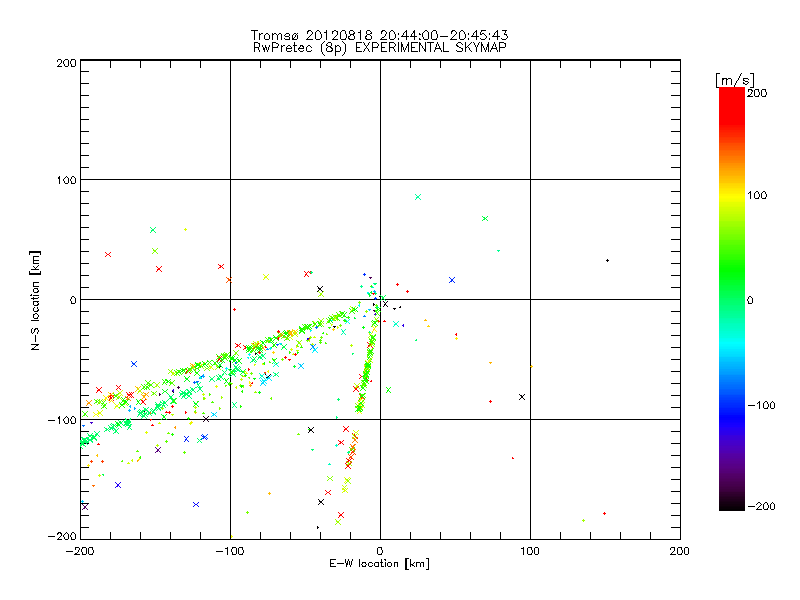Click the colorbar '100' tick label
Image resolution: width=800 pixels, height=600 pixels.
tap(757, 195)
